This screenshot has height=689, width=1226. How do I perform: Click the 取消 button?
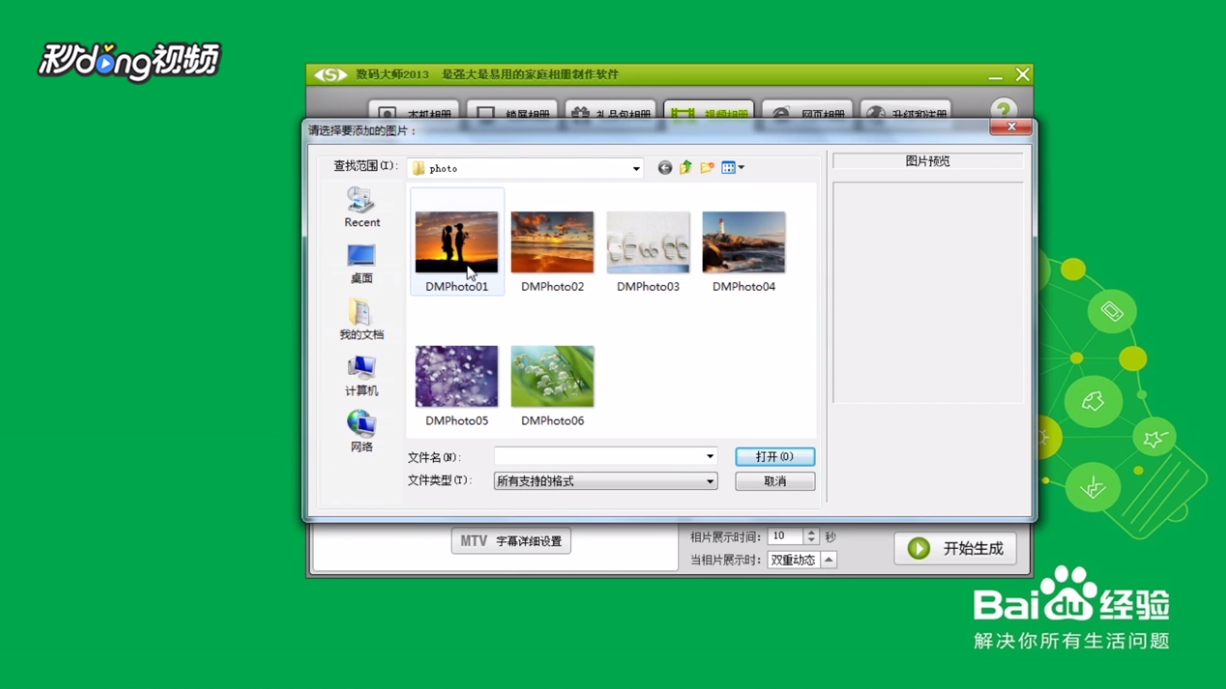(775, 481)
